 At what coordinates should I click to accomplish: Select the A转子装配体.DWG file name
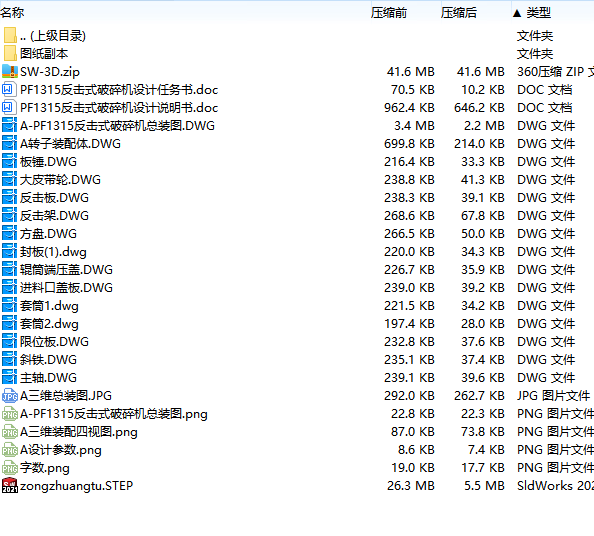click(70, 144)
